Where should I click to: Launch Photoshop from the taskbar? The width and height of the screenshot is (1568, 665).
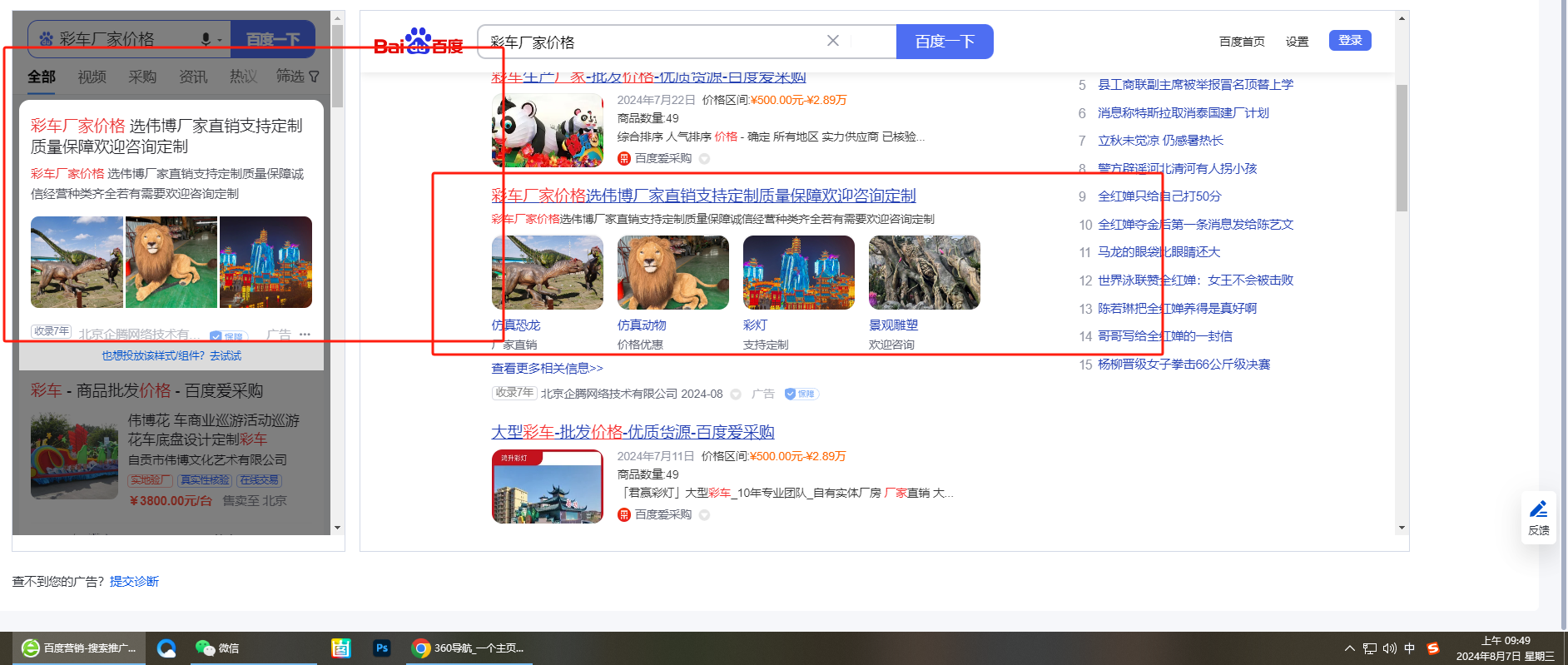click(x=382, y=648)
